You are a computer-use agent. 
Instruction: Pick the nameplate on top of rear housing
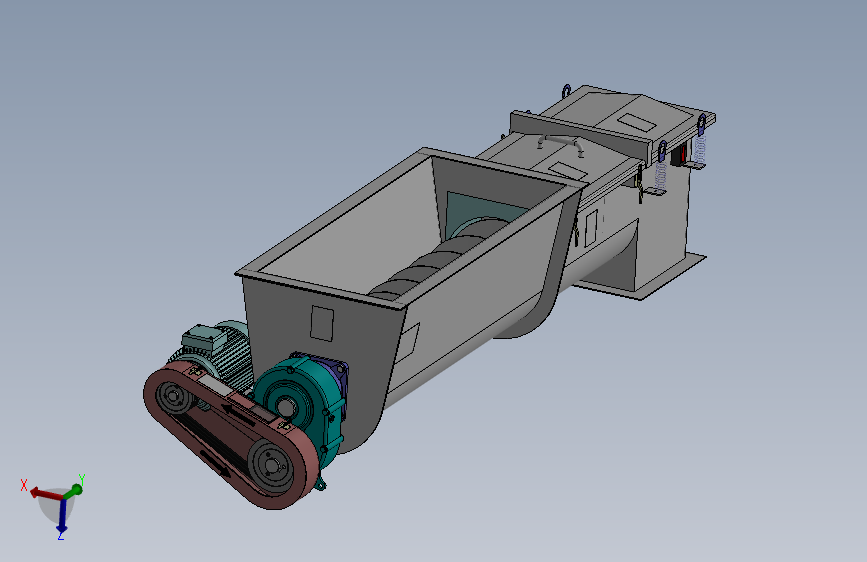tap(636, 121)
